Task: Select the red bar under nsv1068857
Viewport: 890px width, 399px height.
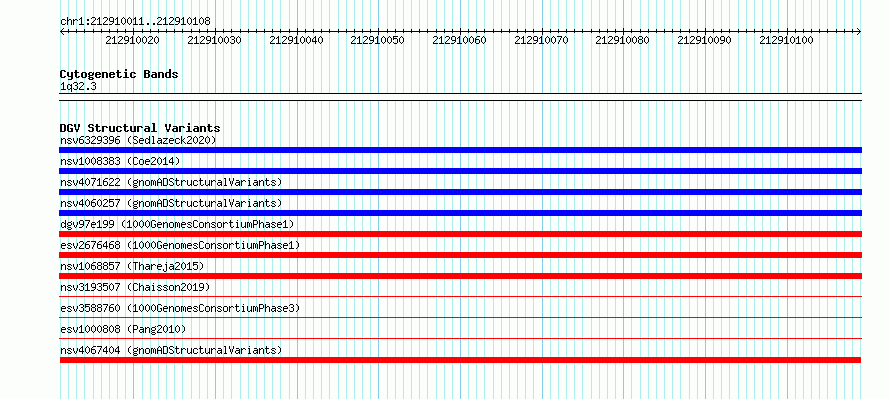Action: (460, 276)
